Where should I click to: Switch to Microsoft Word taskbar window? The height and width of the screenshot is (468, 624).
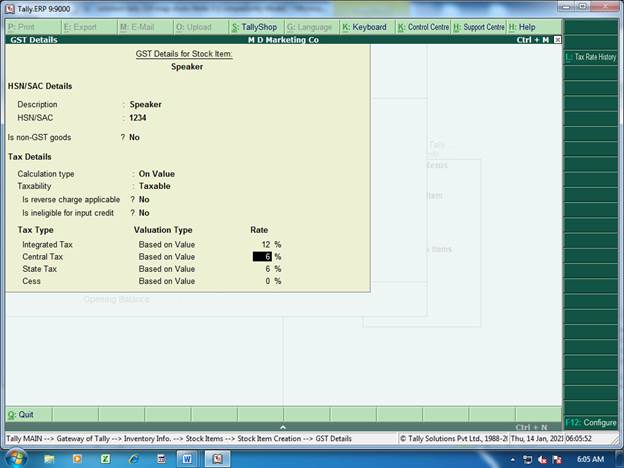(187, 459)
